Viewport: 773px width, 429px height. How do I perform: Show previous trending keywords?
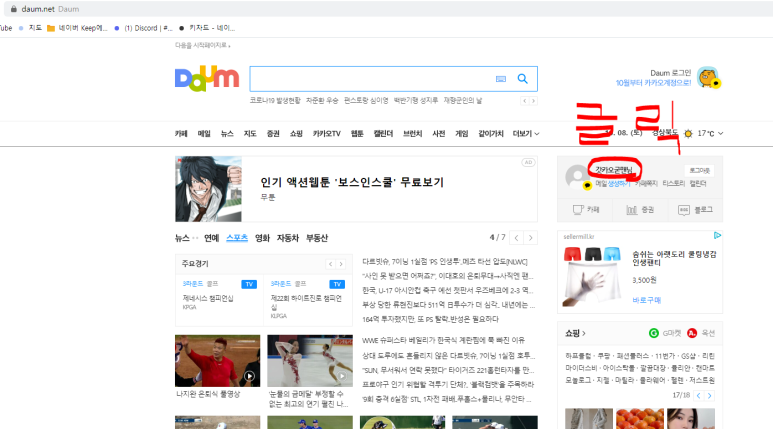click(x=525, y=101)
